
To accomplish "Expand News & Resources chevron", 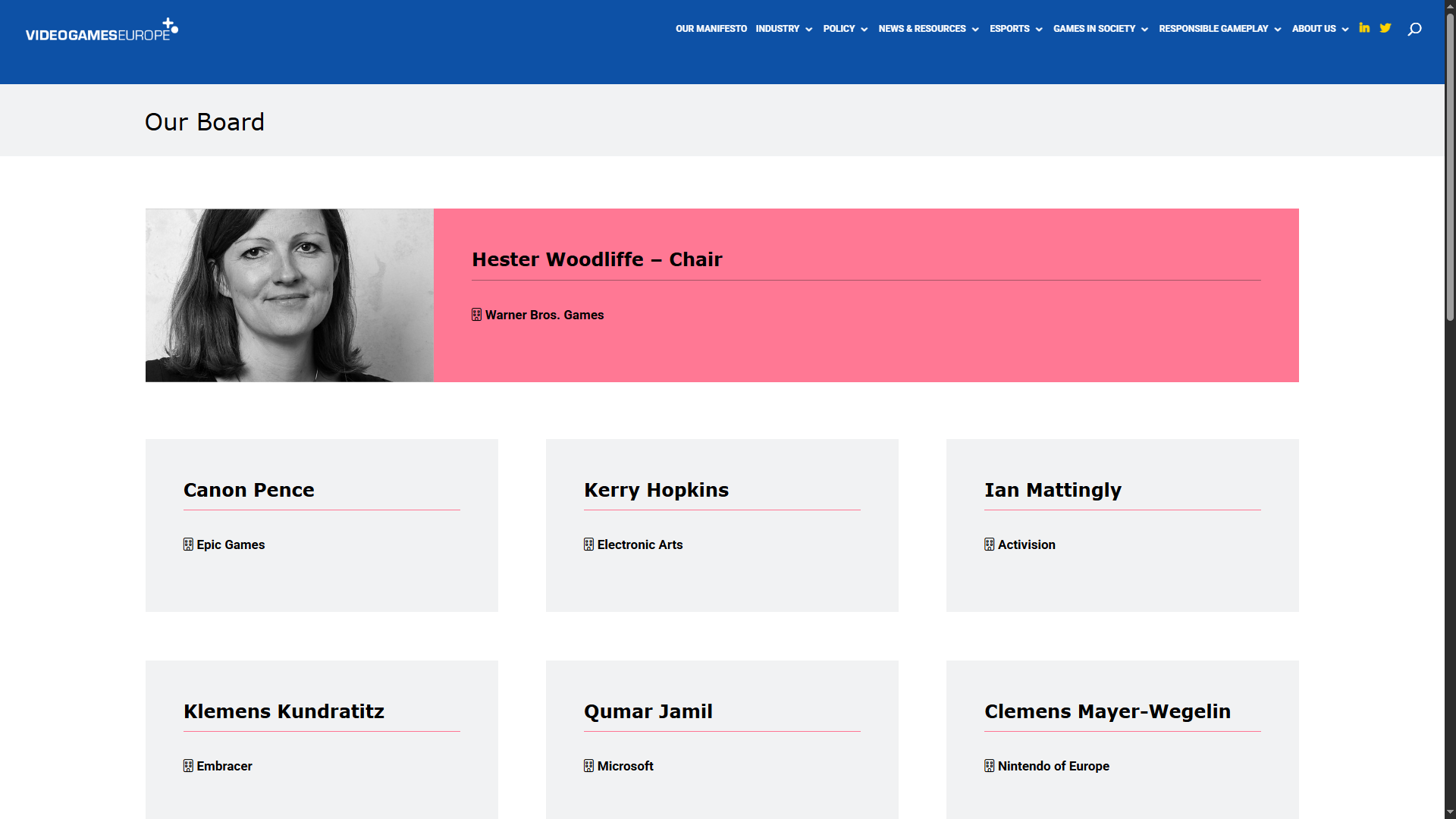I will pyautogui.click(x=975, y=30).
